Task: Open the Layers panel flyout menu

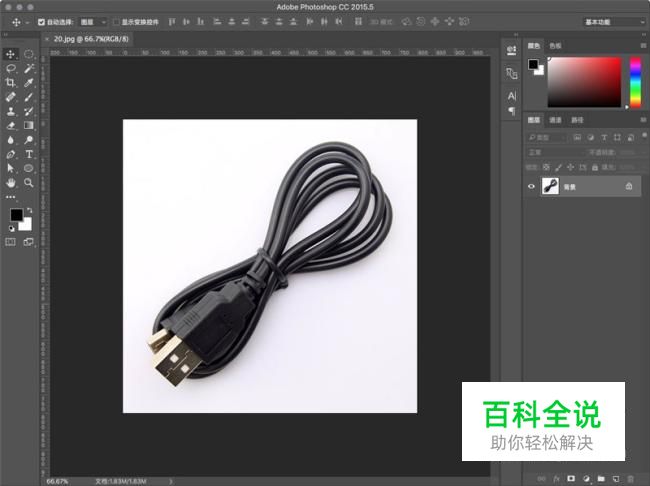Action: (x=643, y=120)
